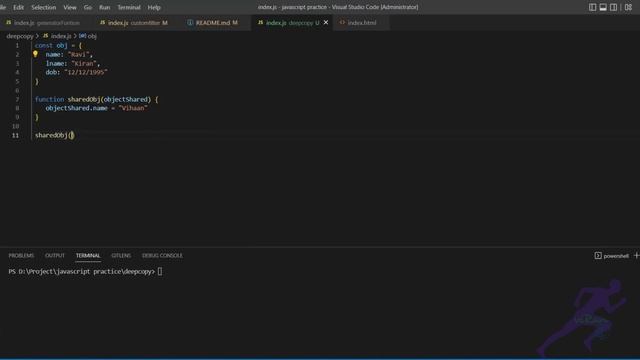The height and width of the screenshot is (360, 640).
Task: Open the OUTPUT panel tab
Action: [x=55, y=256]
